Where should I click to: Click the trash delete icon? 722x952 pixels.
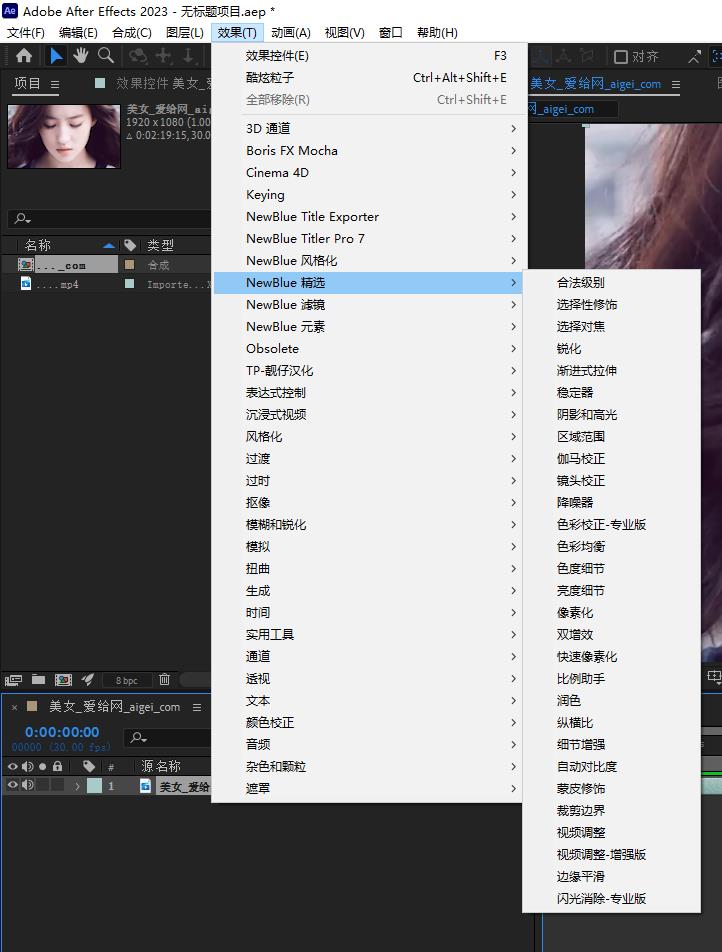coord(164,679)
